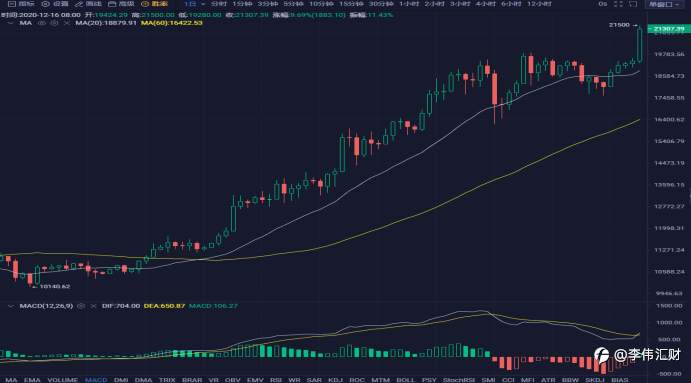Select EMA in the bottom indicator bar
Viewport: 691px width, 383px height.
click(32, 379)
